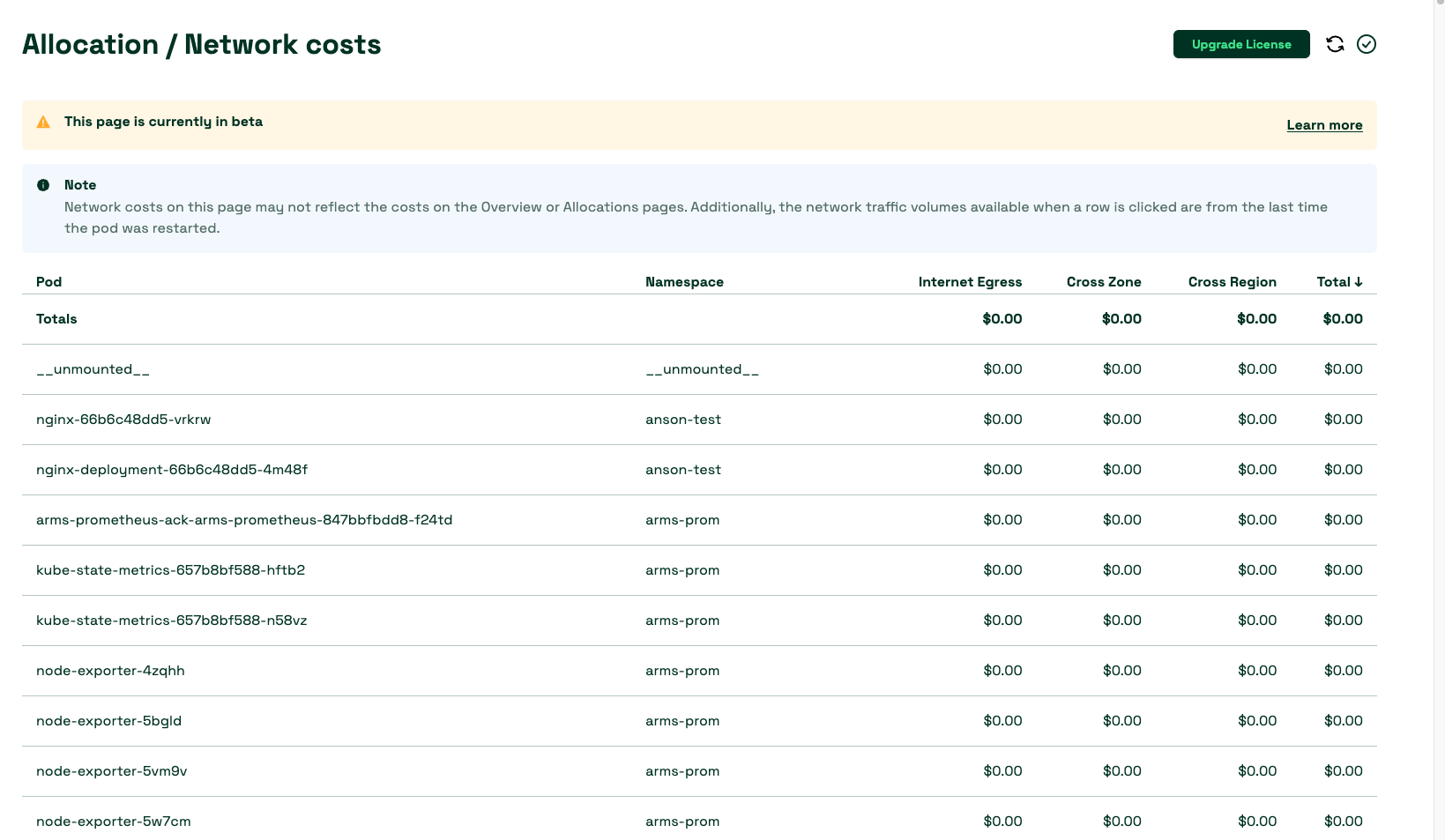The width and height of the screenshot is (1445, 840).
Task: Open Learn more about the beta
Action: click(x=1324, y=125)
